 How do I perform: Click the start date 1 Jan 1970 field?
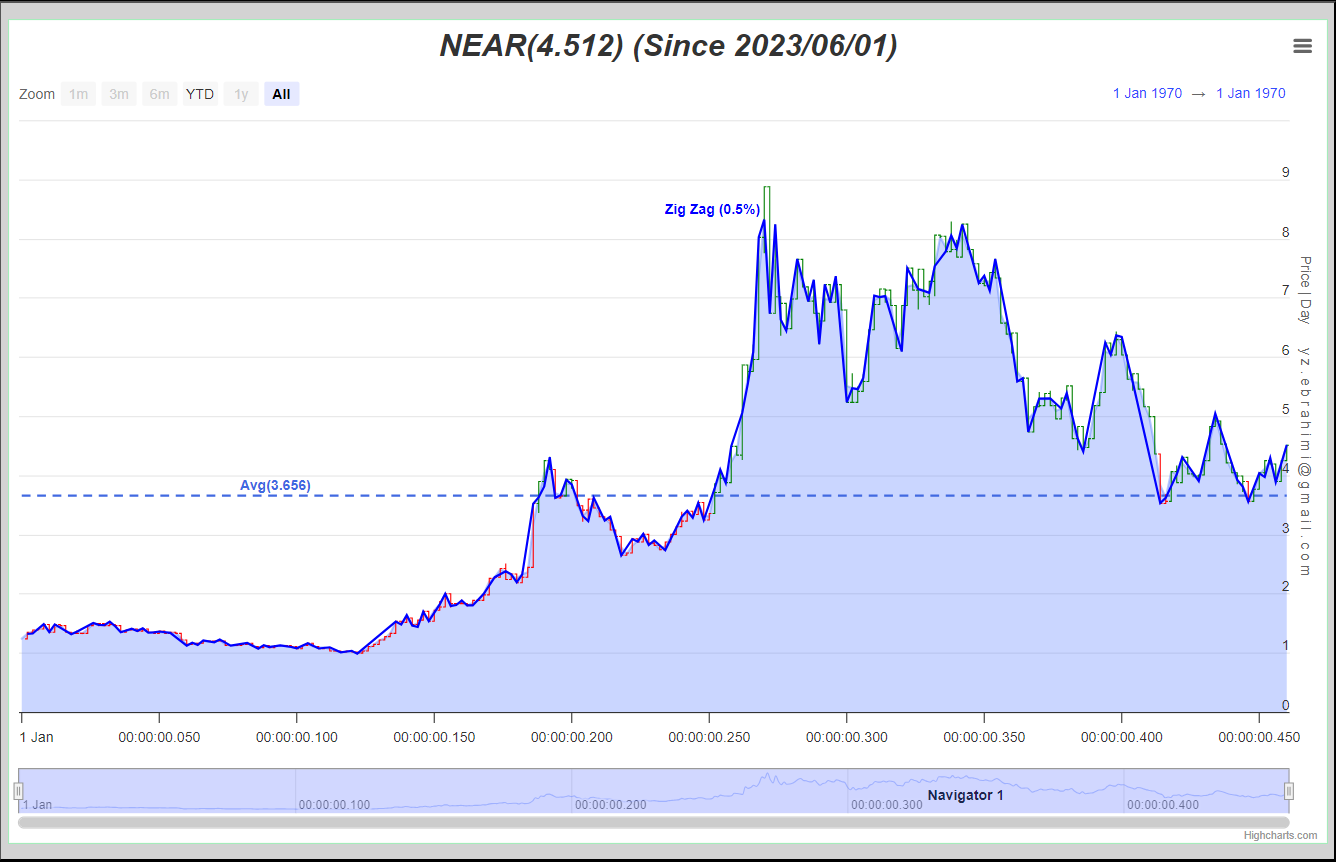point(1147,93)
